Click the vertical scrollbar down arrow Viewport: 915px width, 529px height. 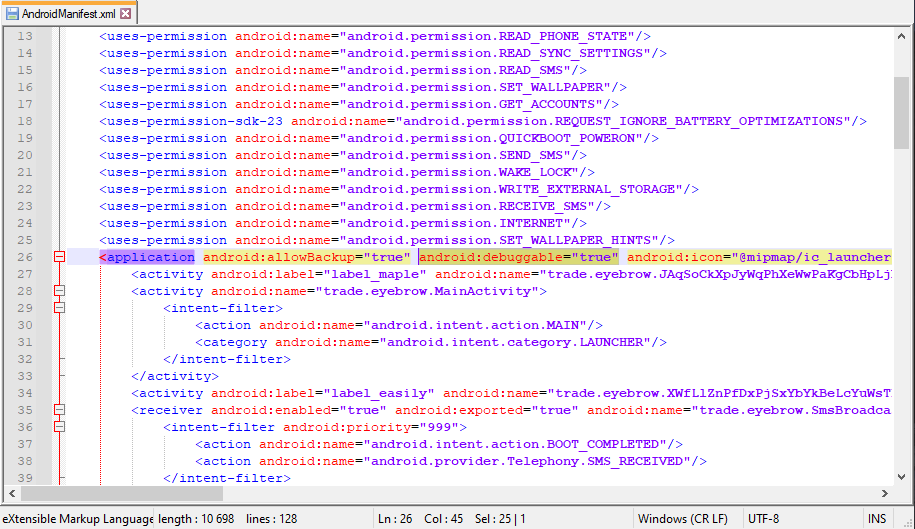coord(901,477)
